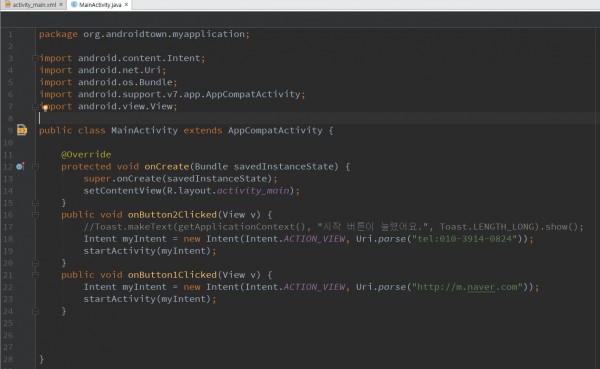This screenshot has width=600, height=369.
Task: Open the lightbulb intention on line 7
Action: click(x=45, y=108)
